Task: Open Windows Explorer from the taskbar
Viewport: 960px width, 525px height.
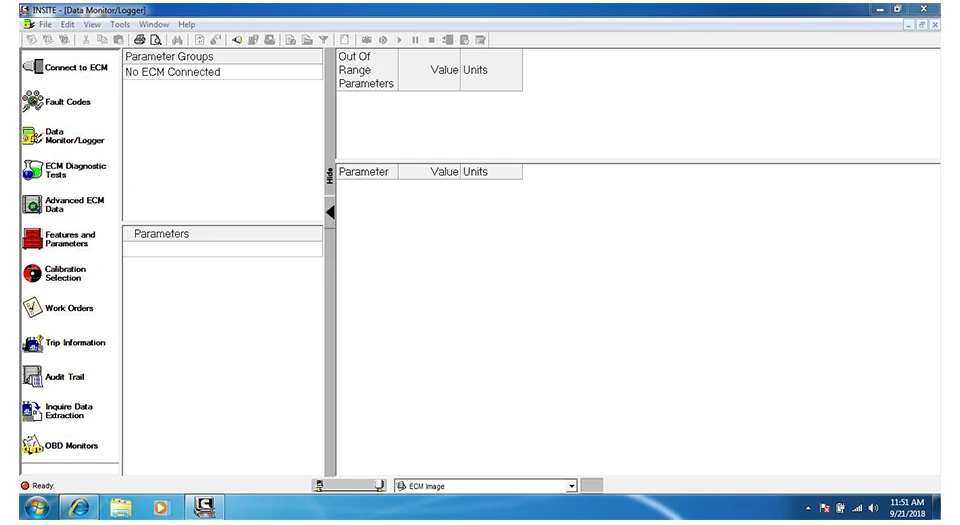Action: (121, 507)
